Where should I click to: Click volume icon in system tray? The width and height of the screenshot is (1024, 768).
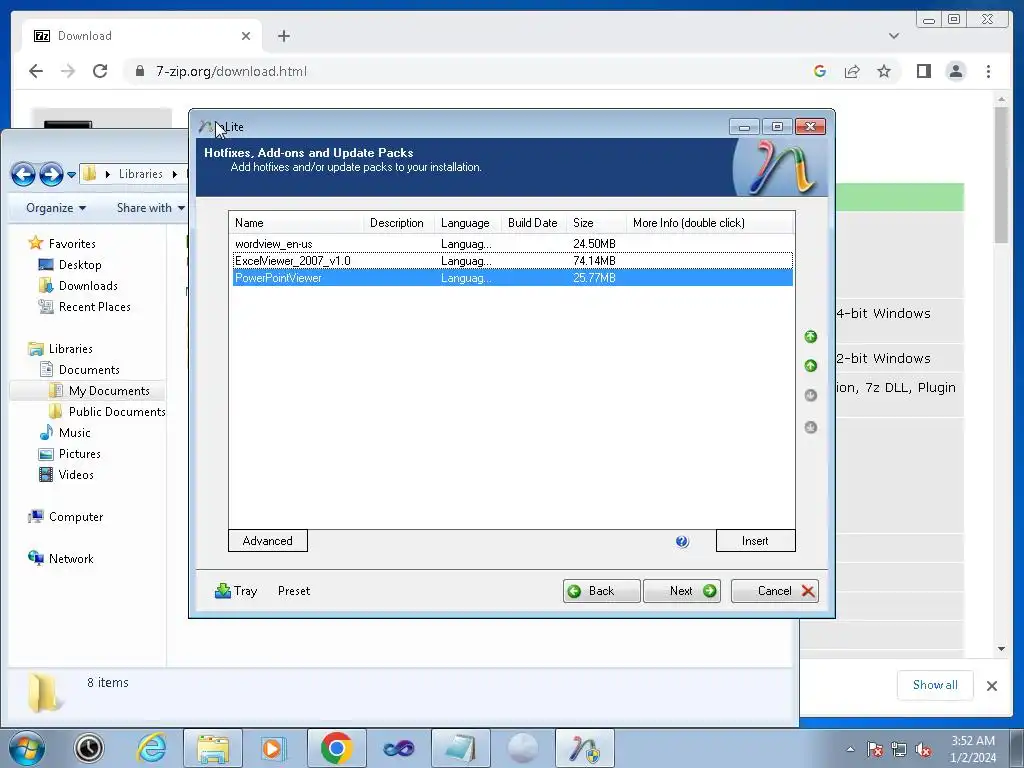click(x=923, y=750)
